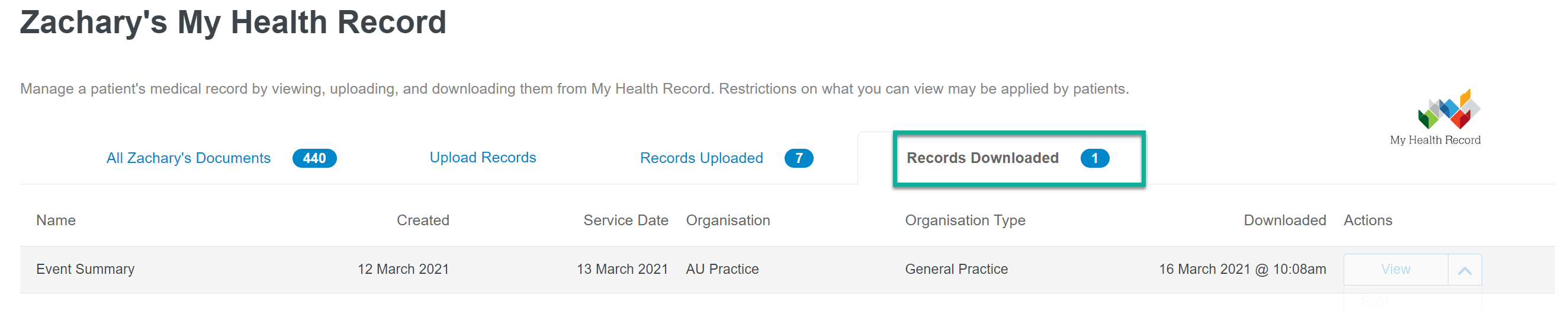Sort by the Organisation Type column header

pyautogui.click(x=965, y=220)
